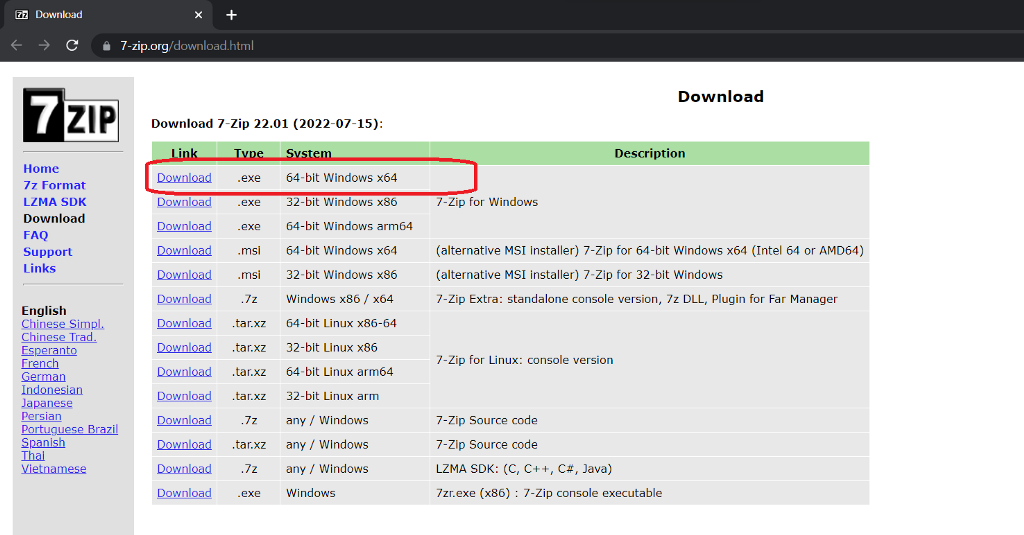The height and width of the screenshot is (535, 1024).
Task: Open the FAQ sidebar link
Action: pos(36,235)
